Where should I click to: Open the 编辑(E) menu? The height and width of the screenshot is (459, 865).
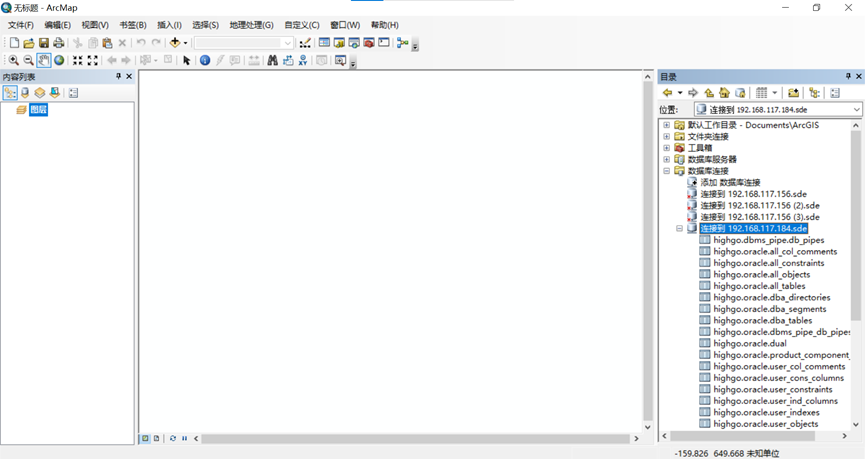[57, 25]
